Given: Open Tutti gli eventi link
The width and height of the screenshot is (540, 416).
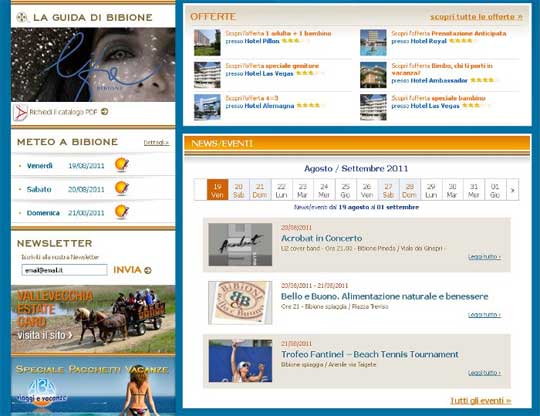Looking at the screenshot, I should click(481, 401).
